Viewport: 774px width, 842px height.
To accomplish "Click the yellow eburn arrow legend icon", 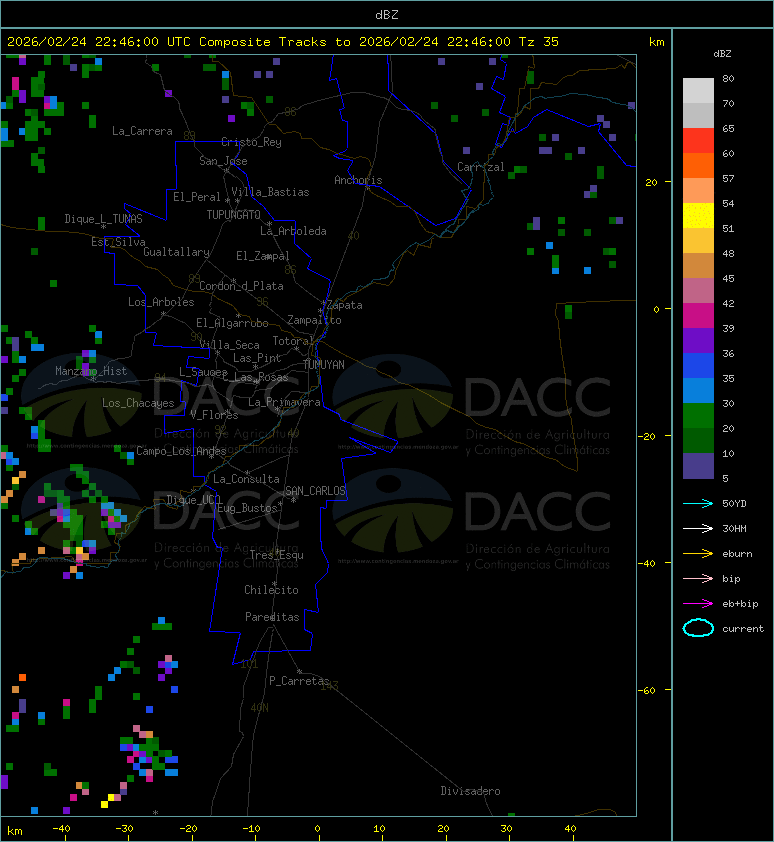I will point(698,554).
